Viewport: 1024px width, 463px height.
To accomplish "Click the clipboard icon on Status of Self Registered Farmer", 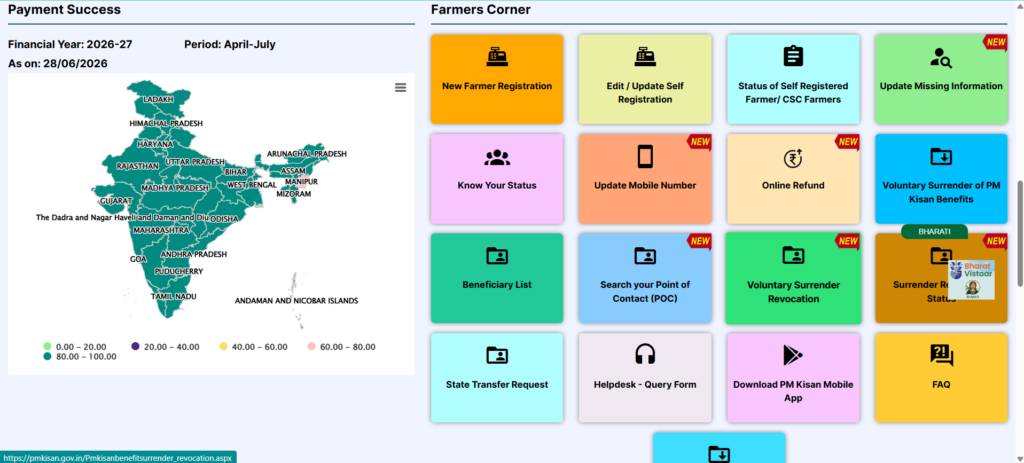I will pyautogui.click(x=793, y=56).
